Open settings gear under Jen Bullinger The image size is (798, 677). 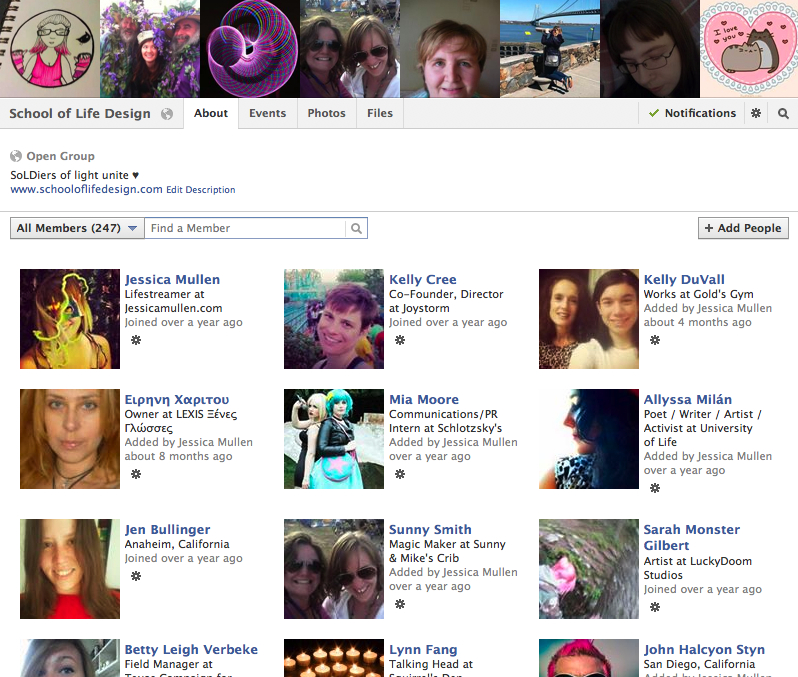(136, 576)
